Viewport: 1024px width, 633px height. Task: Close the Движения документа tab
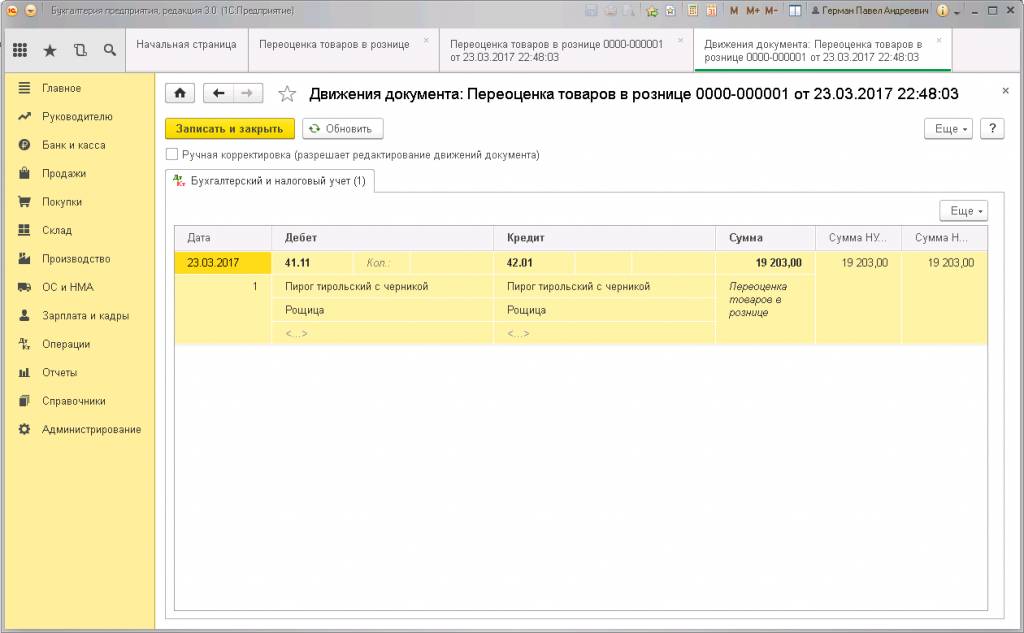click(939, 41)
